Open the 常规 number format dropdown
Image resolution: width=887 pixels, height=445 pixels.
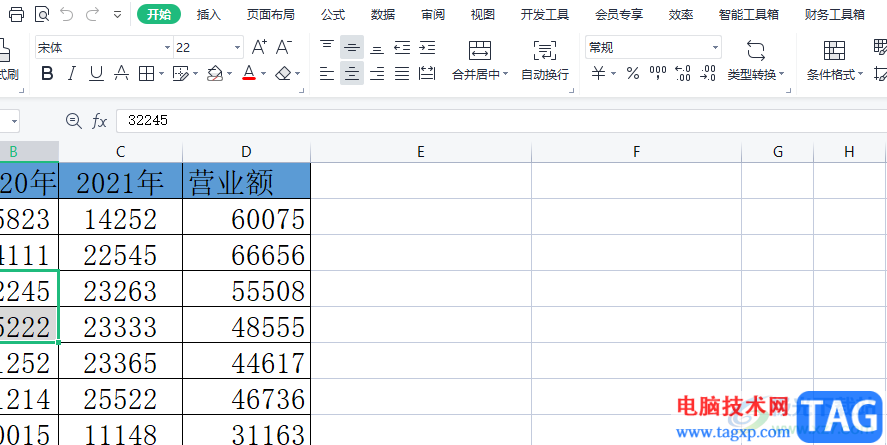716,47
